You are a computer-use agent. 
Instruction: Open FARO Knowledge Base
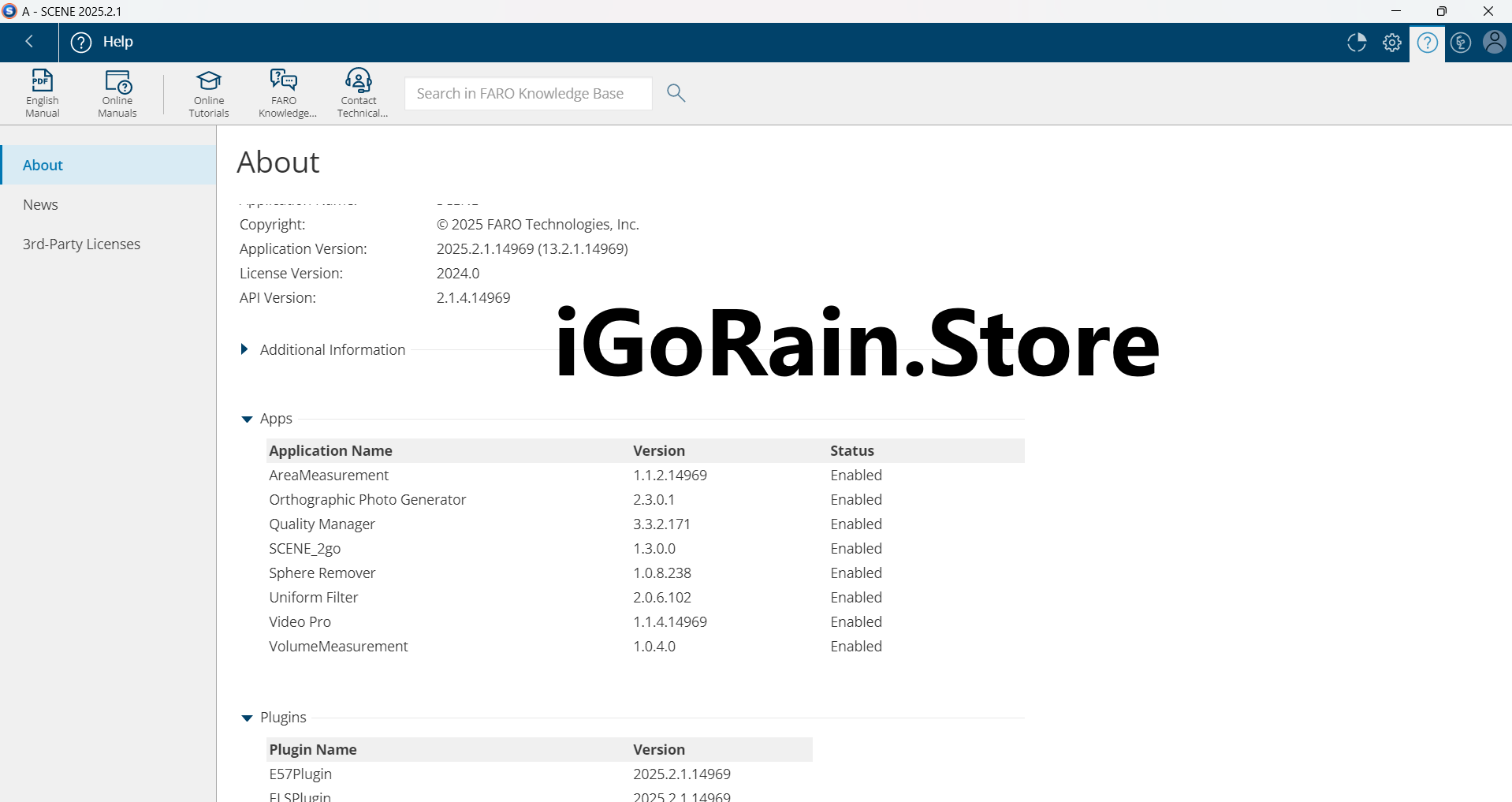click(284, 93)
